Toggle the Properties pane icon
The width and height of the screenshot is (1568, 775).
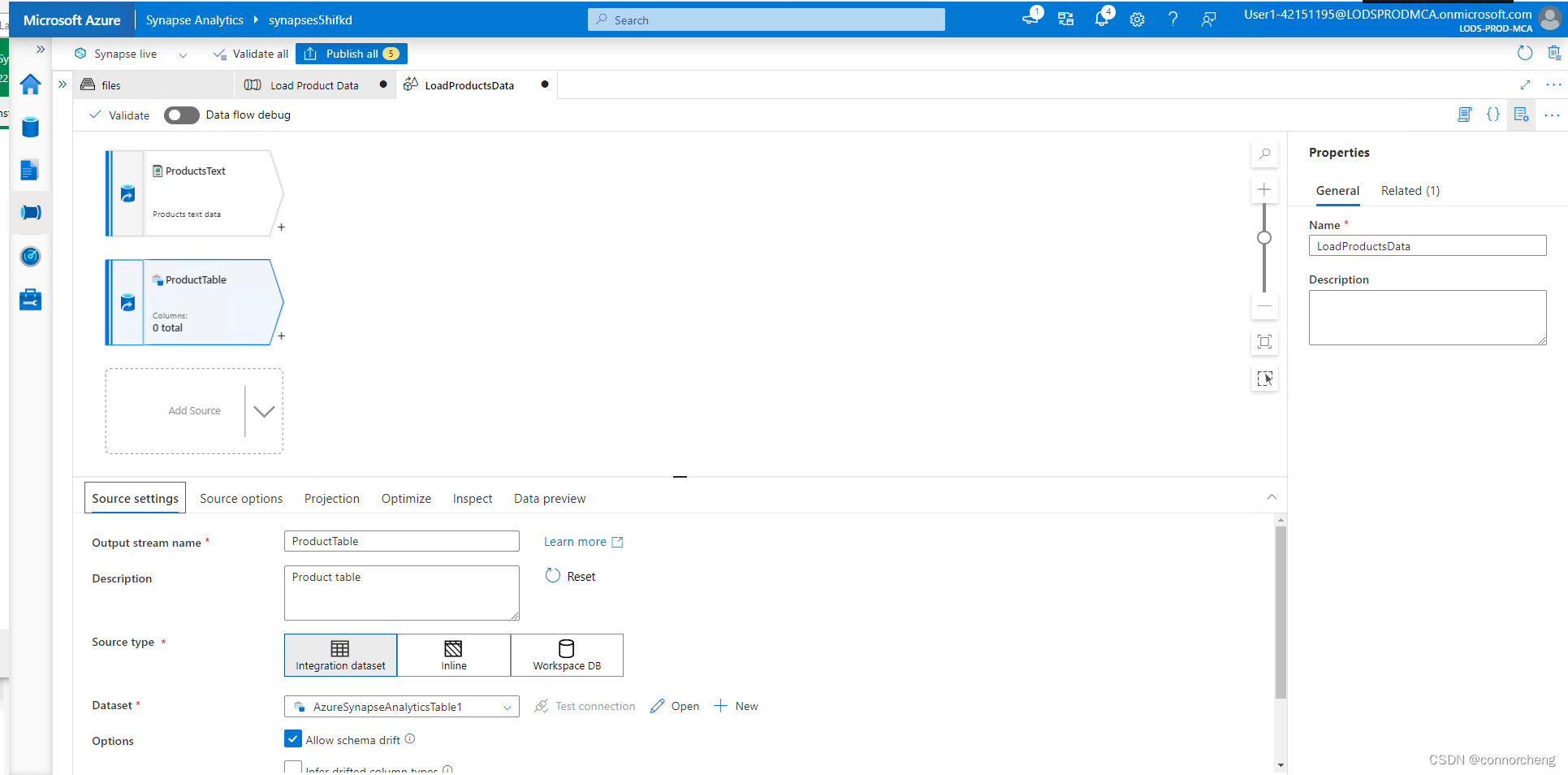1522,115
